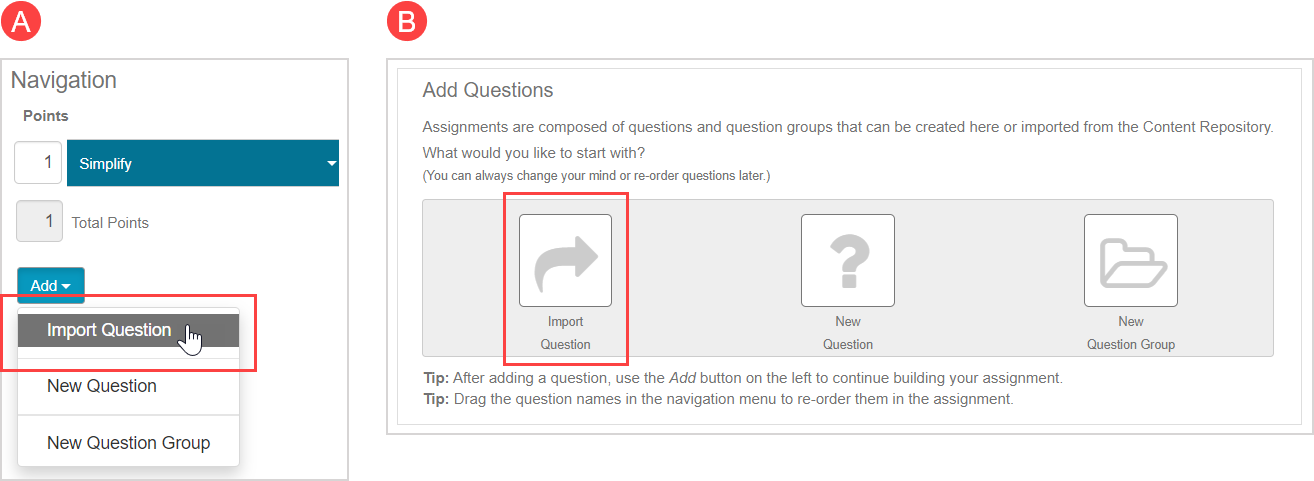Expand the Simplify question dropdown arrow
1314x481 pixels.
[x=331, y=164]
